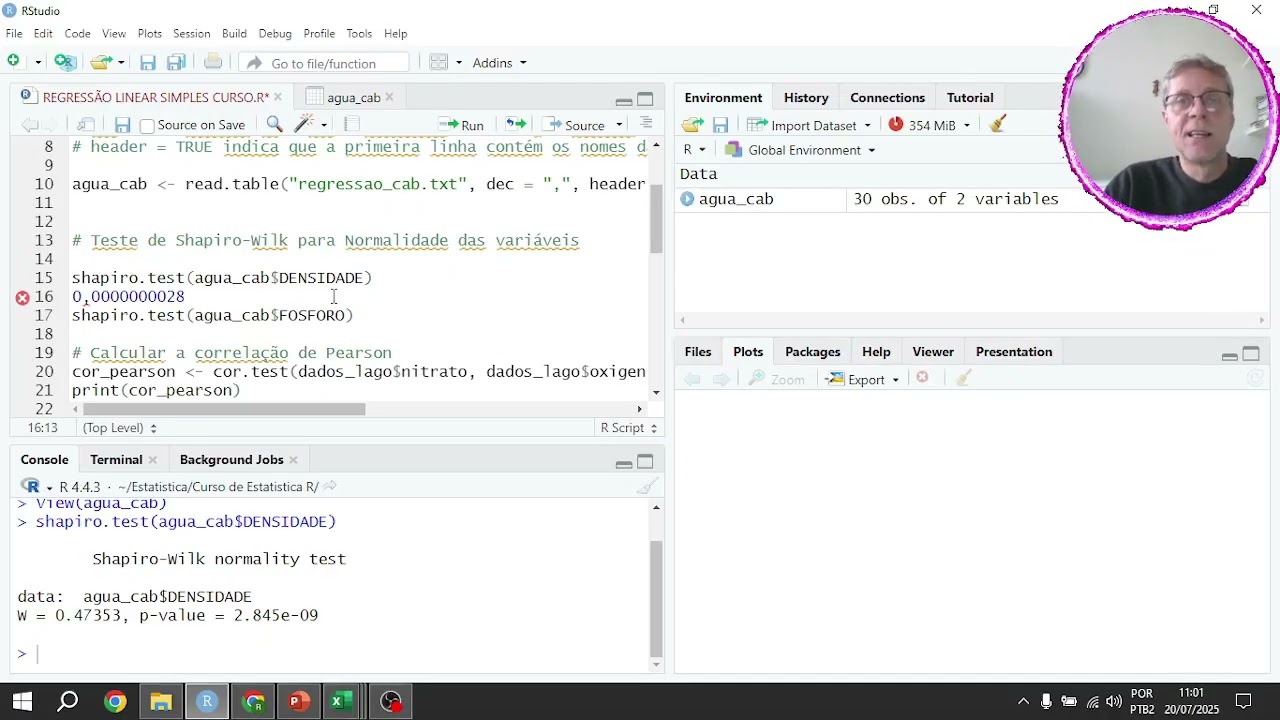1280x720 pixels.
Task: Open the new file dropdown arrow
Action: coord(38,63)
